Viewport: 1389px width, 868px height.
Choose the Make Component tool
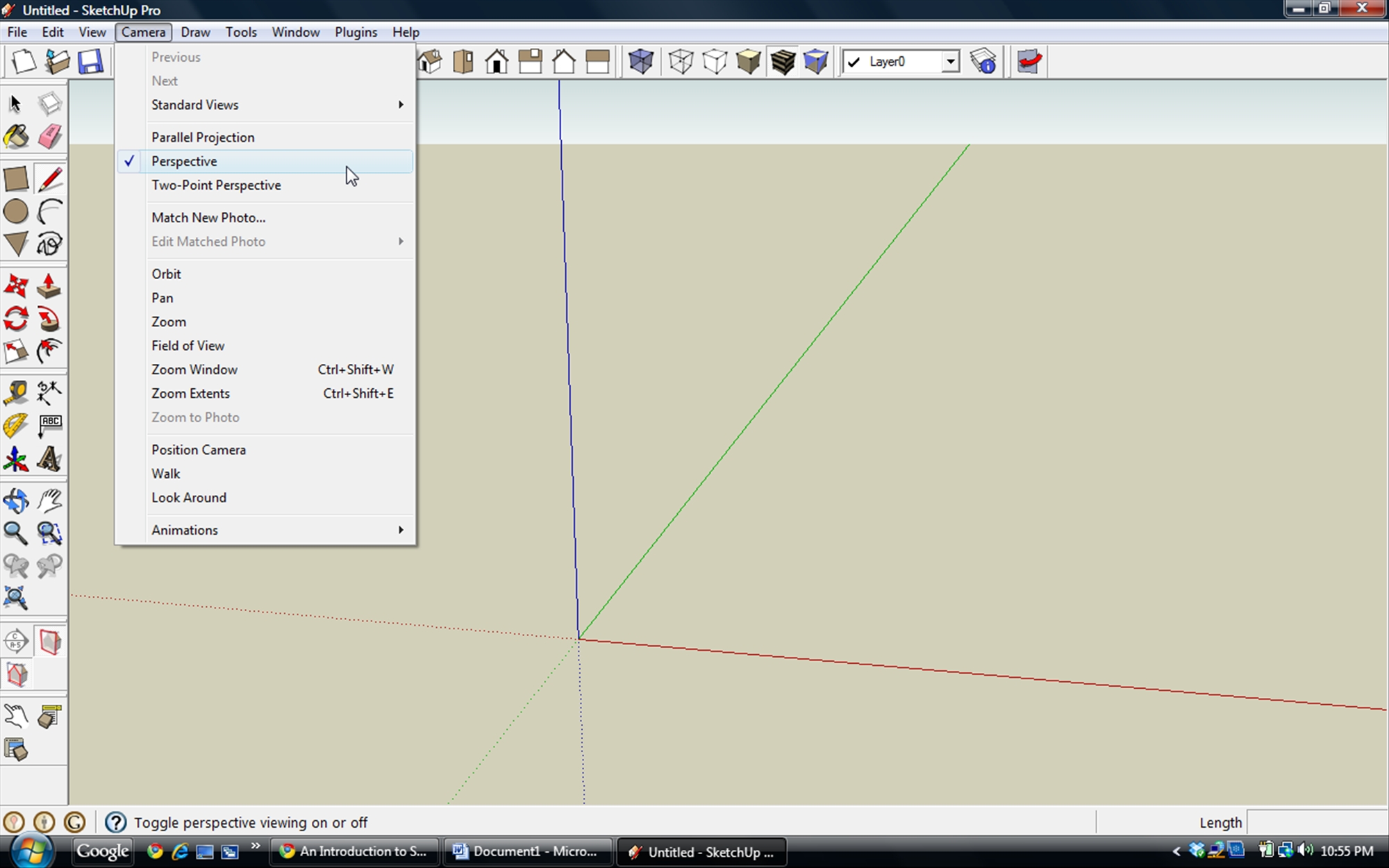[x=49, y=104]
